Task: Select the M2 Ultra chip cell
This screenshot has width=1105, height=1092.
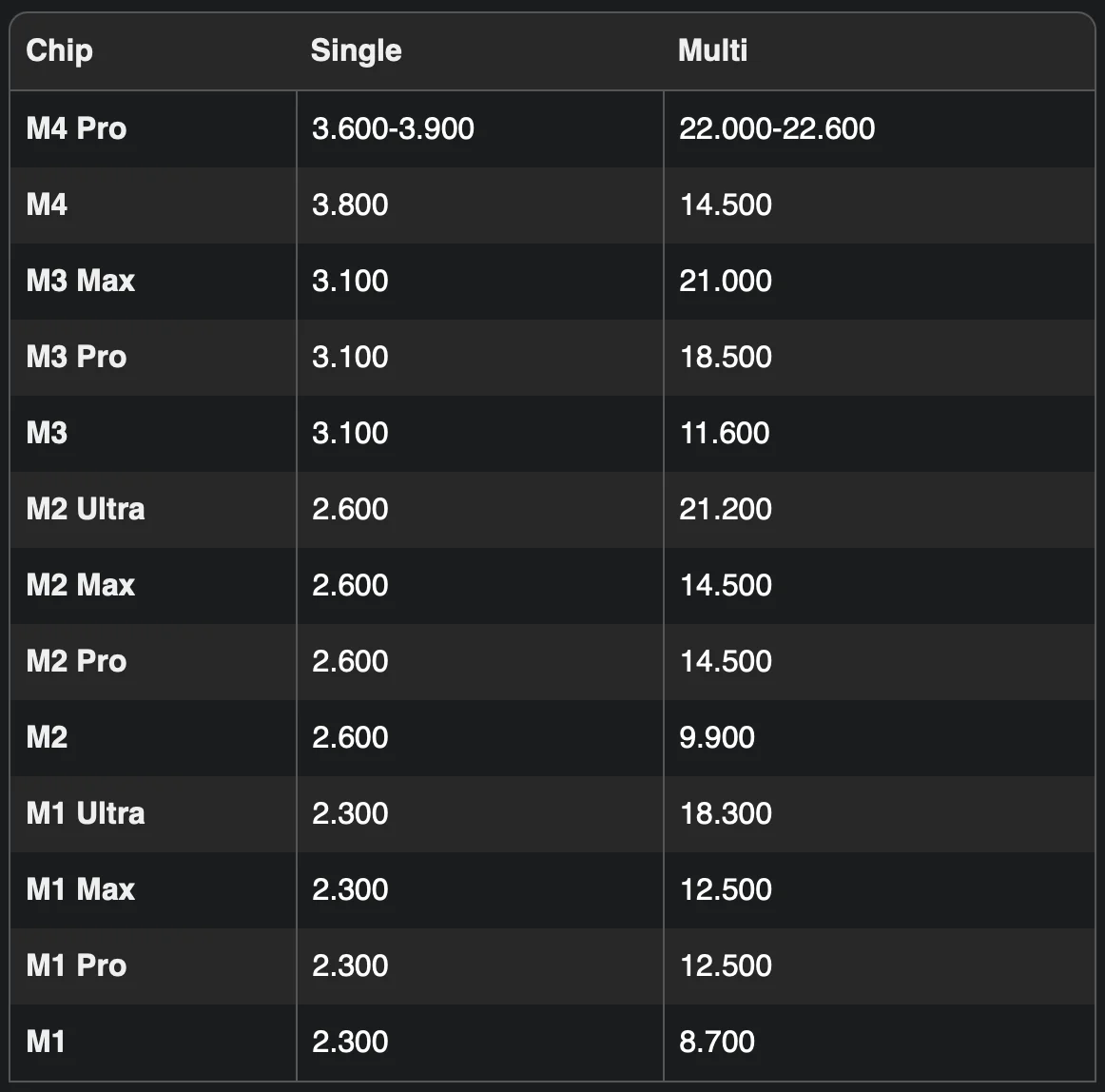Action: [x=86, y=509]
